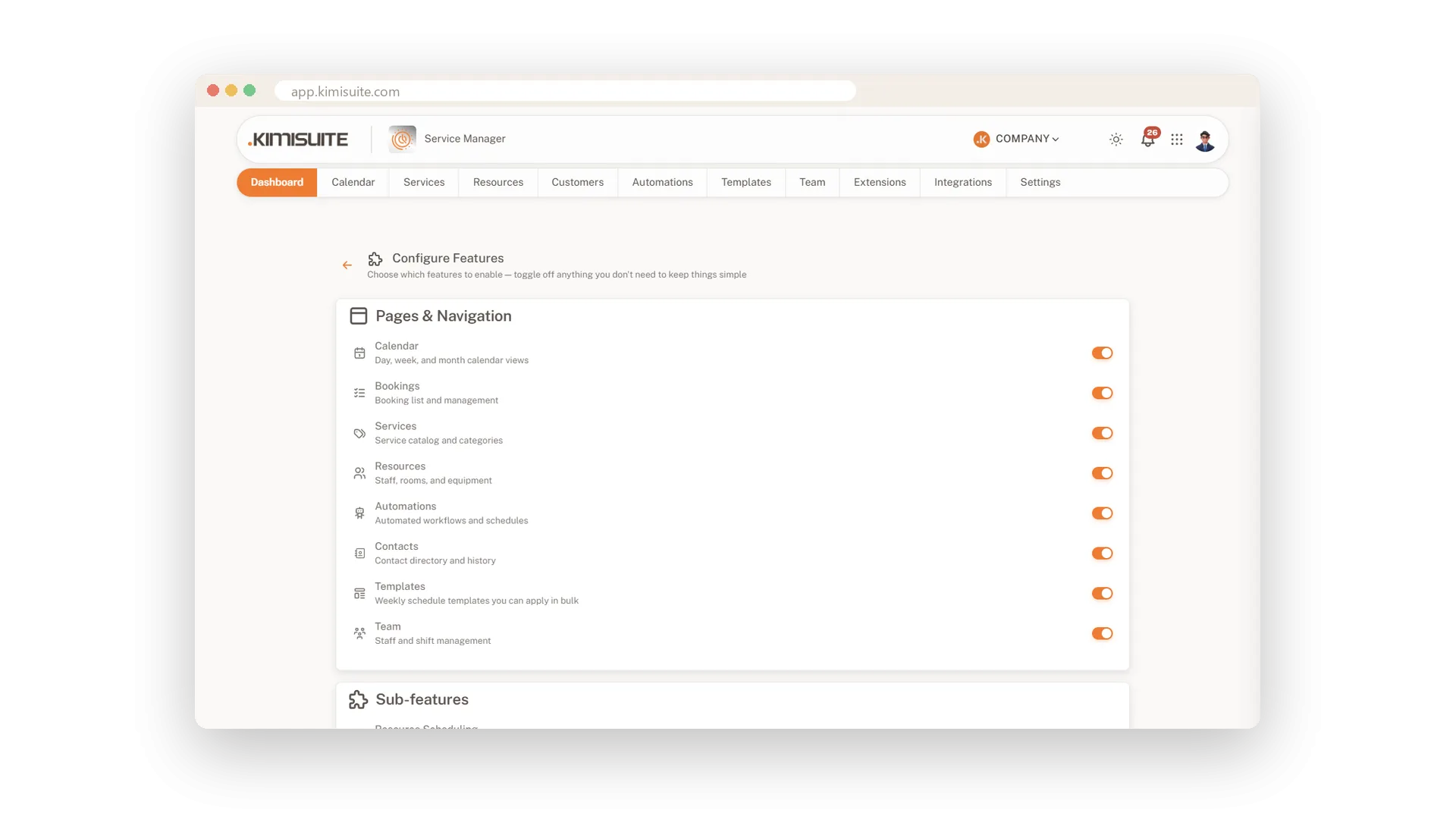The width and height of the screenshot is (1456, 819).
Task: Click the Sub-features puzzle icon
Action: point(358,700)
